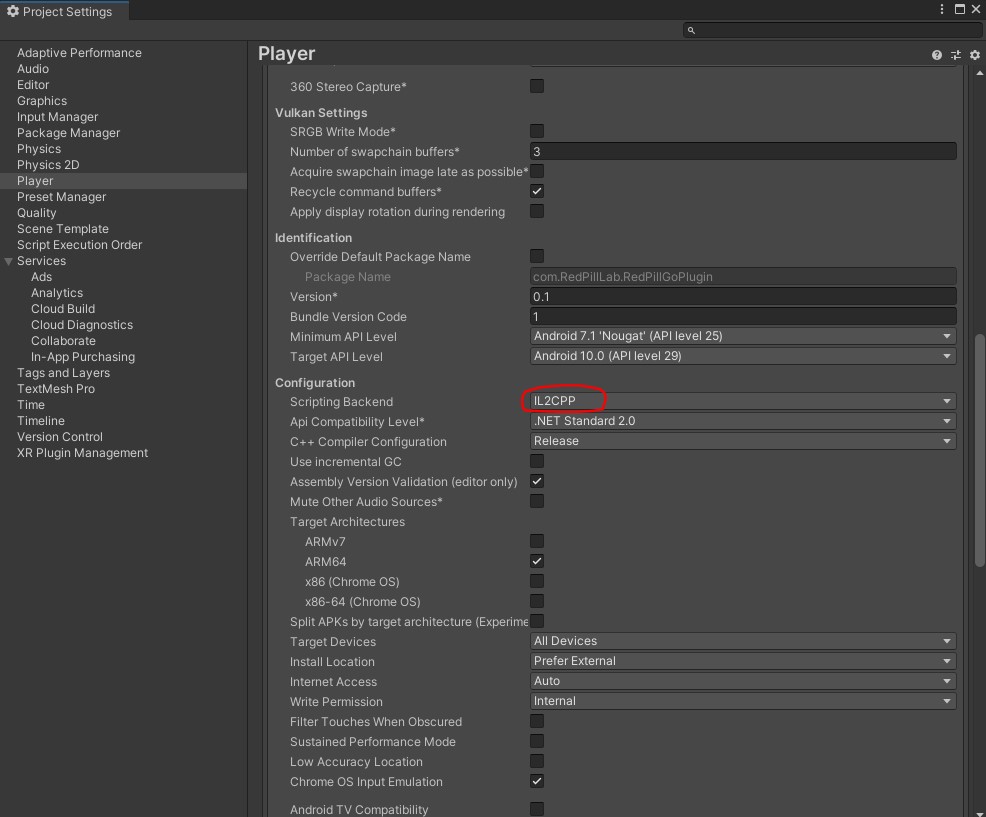Screen dimensions: 986x817
Task: Select Quality in the settings list
Action: tap(37, 213)
